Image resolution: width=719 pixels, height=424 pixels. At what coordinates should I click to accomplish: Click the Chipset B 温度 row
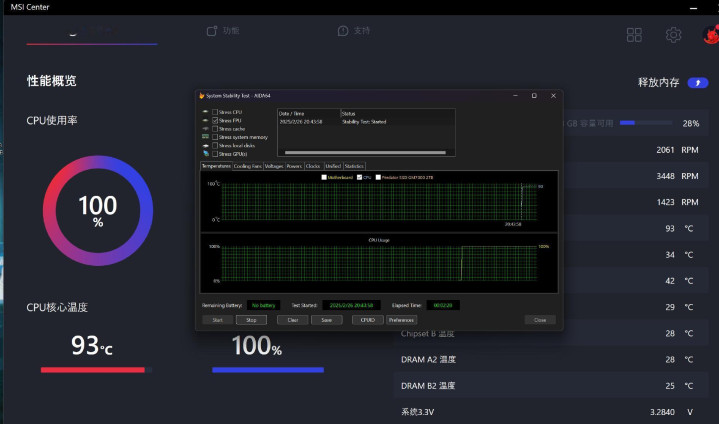tap(550, 333)
